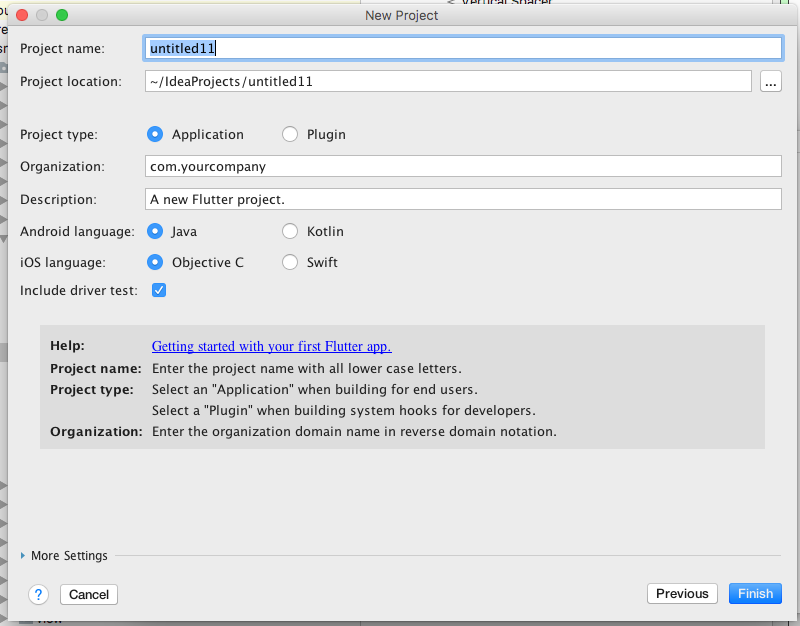
Task: Close the New Project window
Action: pos(22,15)
